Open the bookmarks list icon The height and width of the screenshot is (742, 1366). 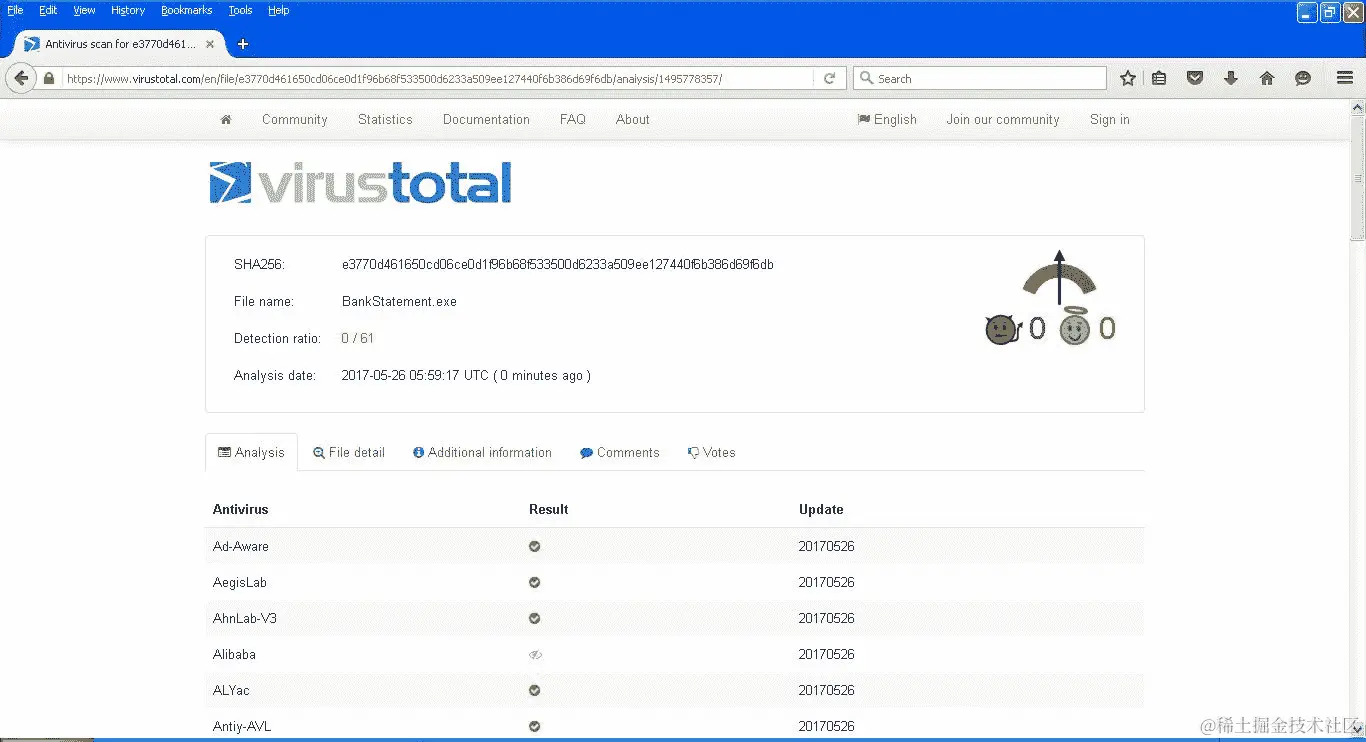1159,79
